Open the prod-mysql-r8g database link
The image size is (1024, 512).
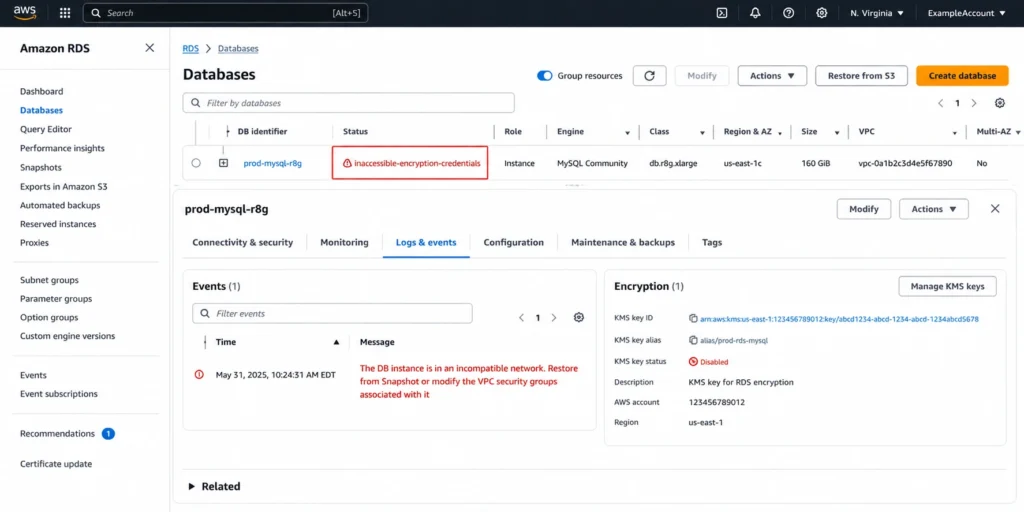coord(272,163)
